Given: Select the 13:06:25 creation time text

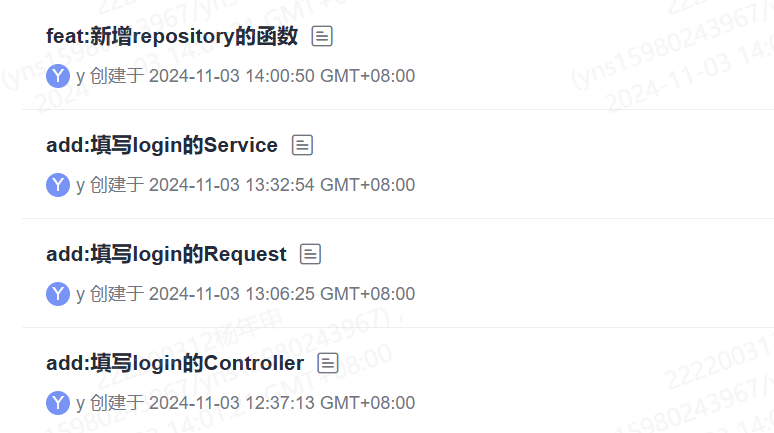Looking at the screenshot, I should click(281, 295).
